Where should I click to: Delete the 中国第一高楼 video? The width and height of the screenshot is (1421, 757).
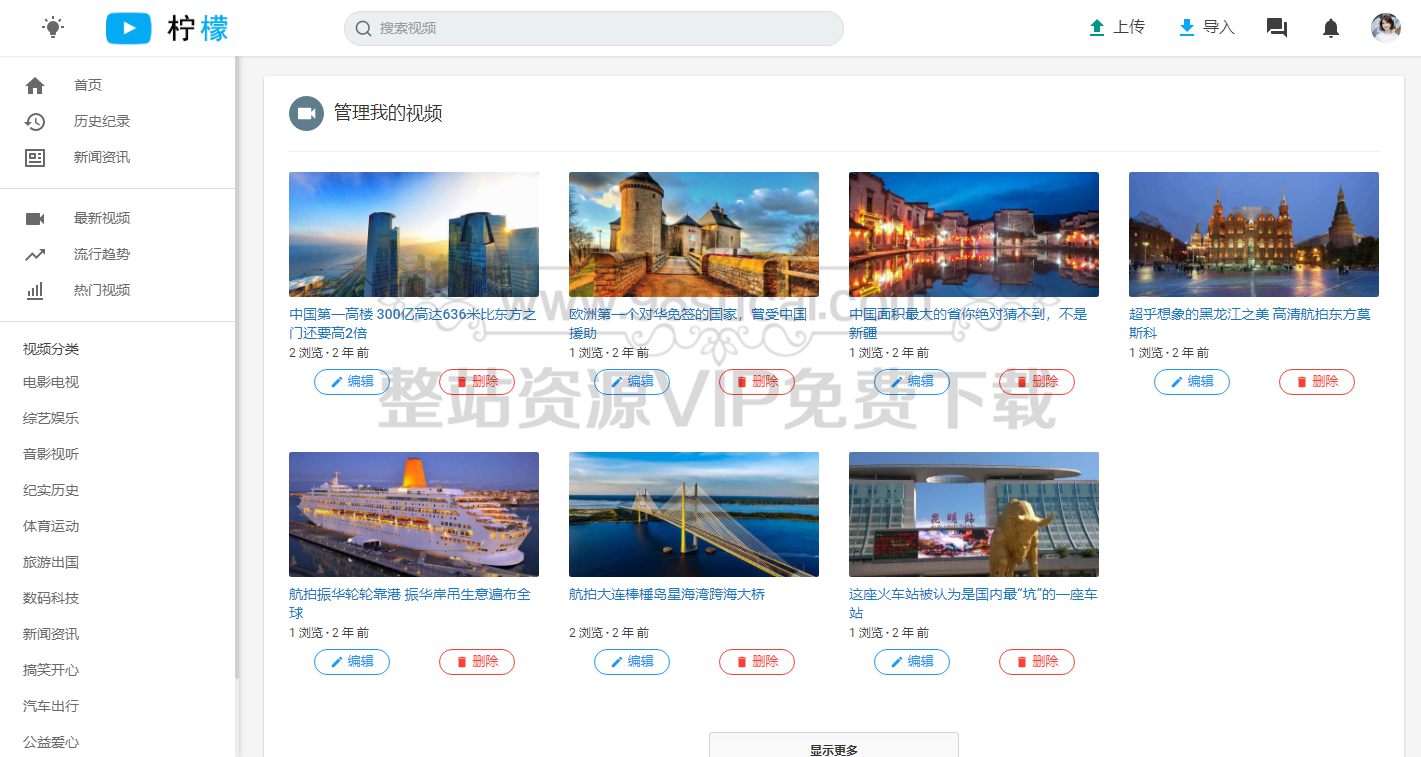click(477, 381)
